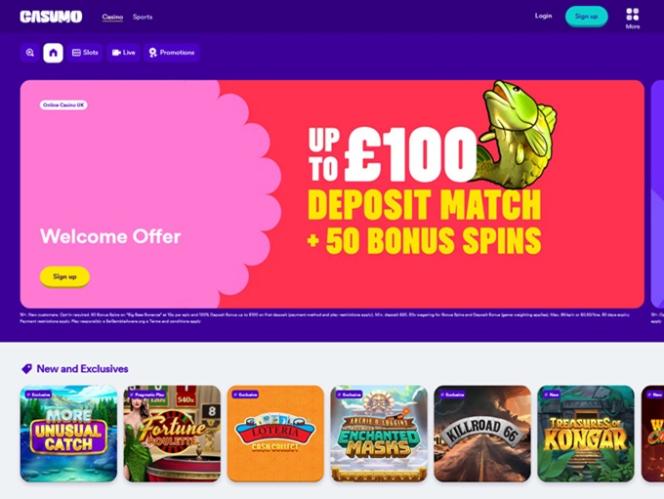This screenshot has height=499, width=664.
Task: Click the Online Casino UK badge
Action: [x=64, y=105]
